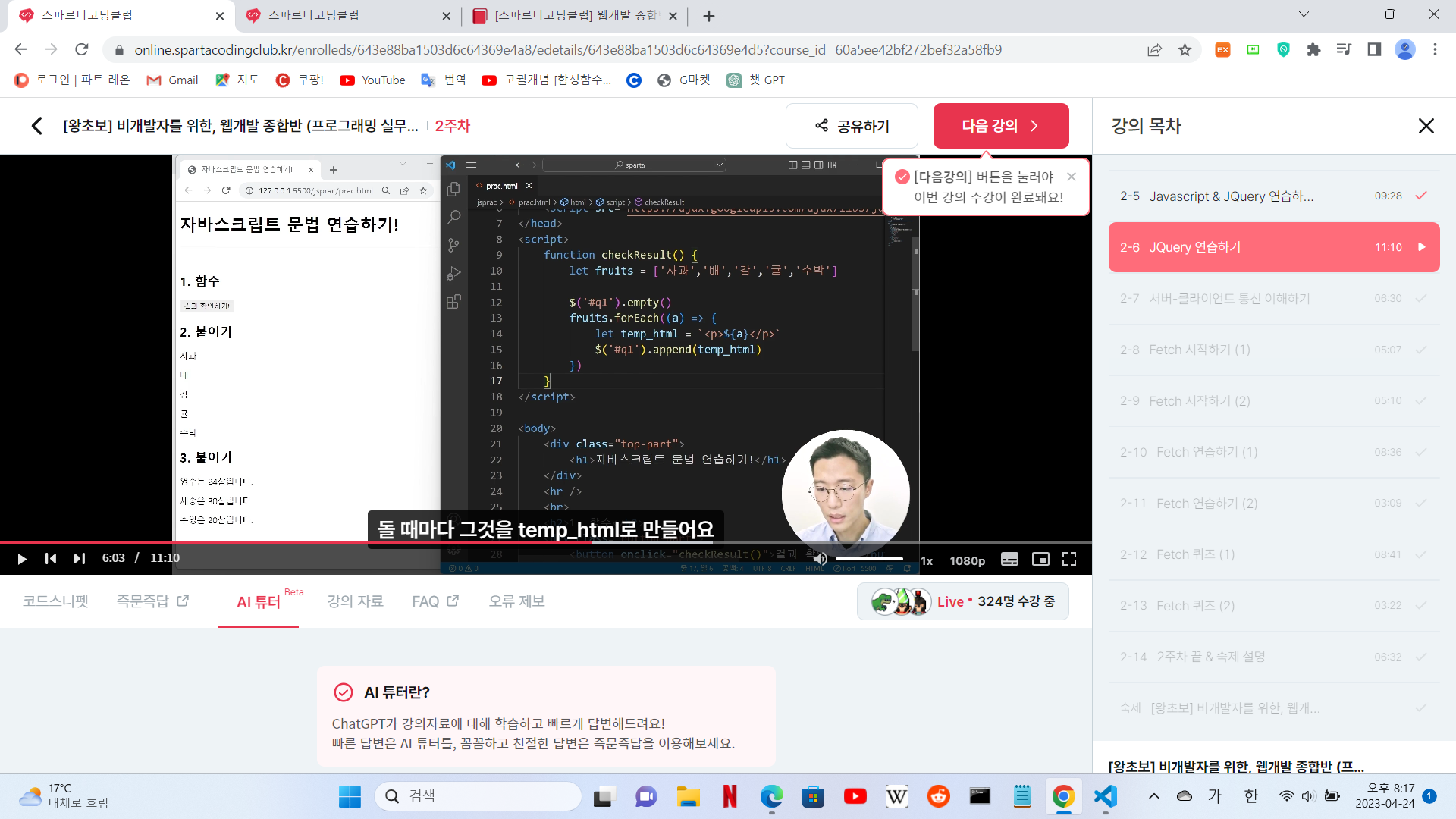Select the AI 튜터 tab
Image resolution: width=1456 pixels, height=819 pixels.
tap(259, 602)
